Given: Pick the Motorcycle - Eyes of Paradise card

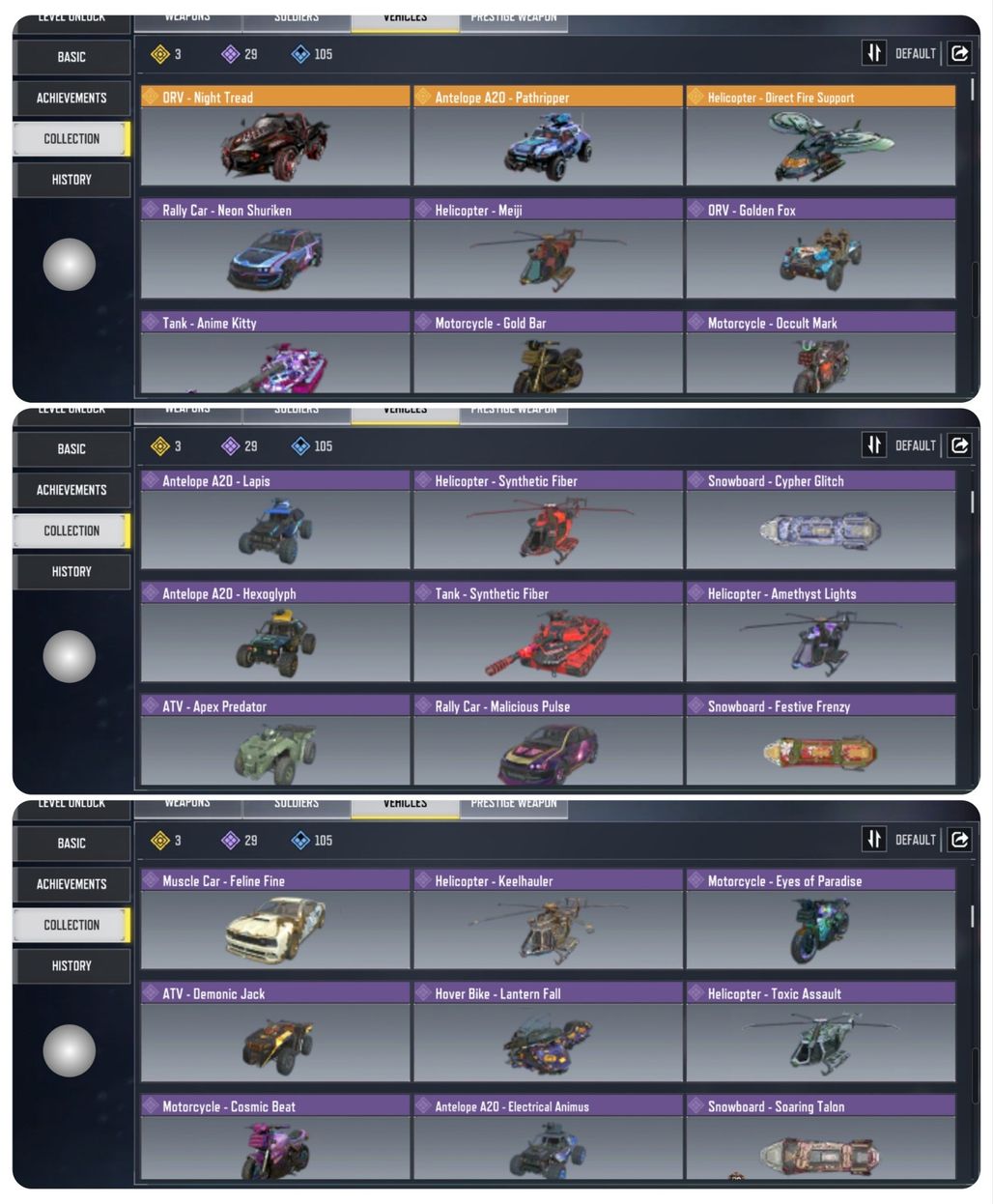Looking at the screenshot, I should coord(820,919).
